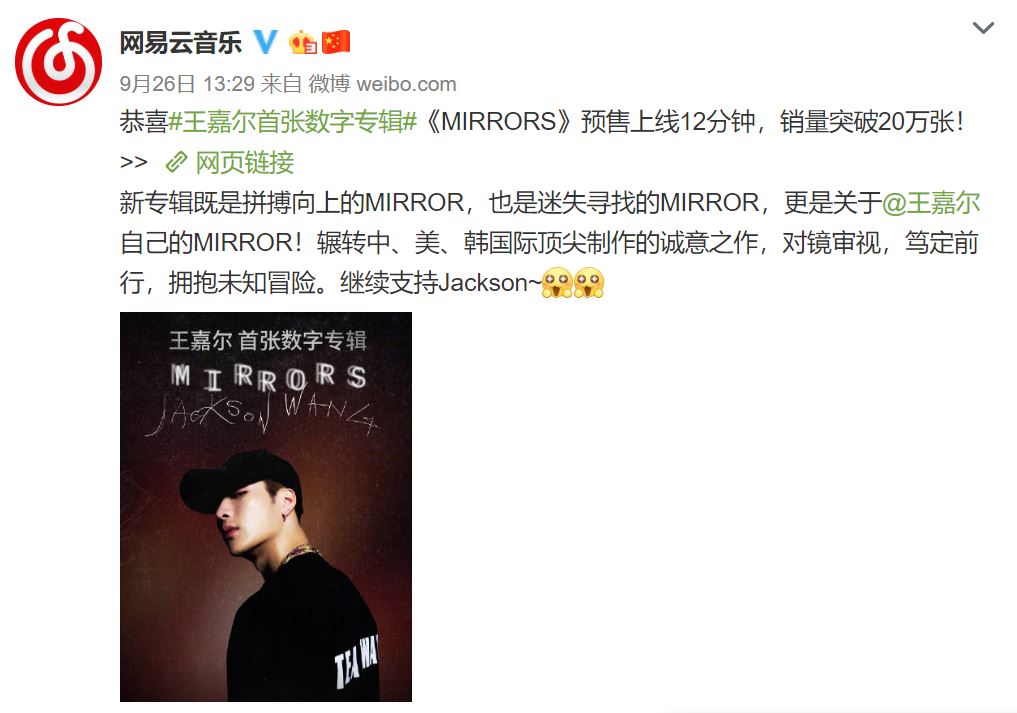Open the 微博 weibo.com source link
This screenshot has width=1017, height=713.
(382, 84)
